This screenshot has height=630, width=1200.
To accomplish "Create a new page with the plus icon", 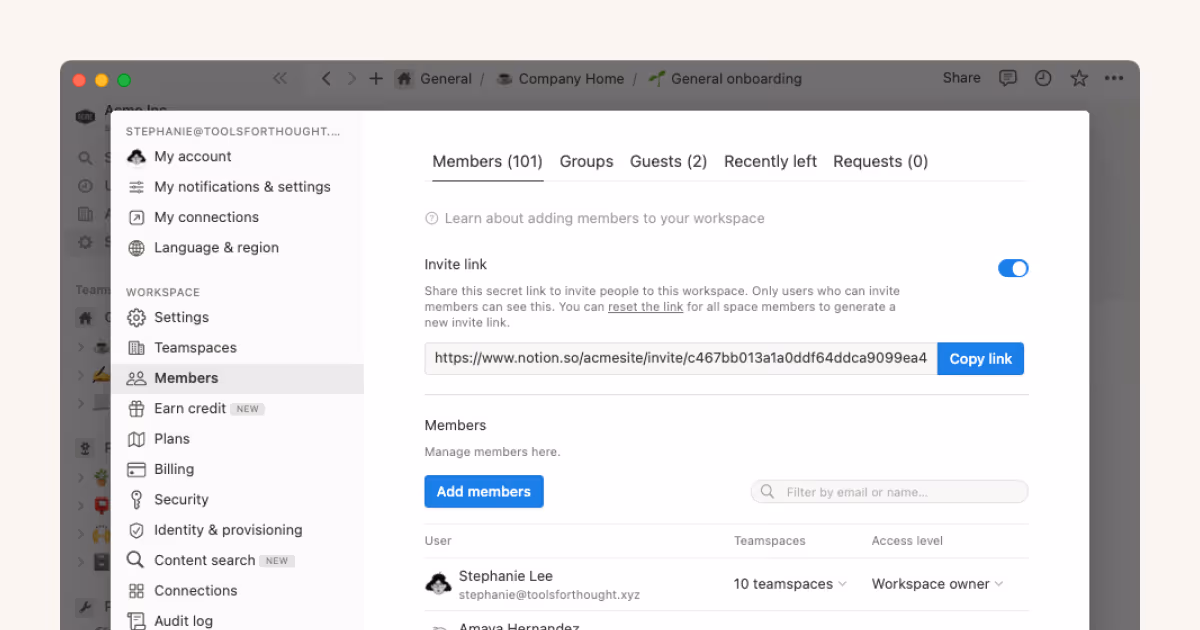I will 375,77.
